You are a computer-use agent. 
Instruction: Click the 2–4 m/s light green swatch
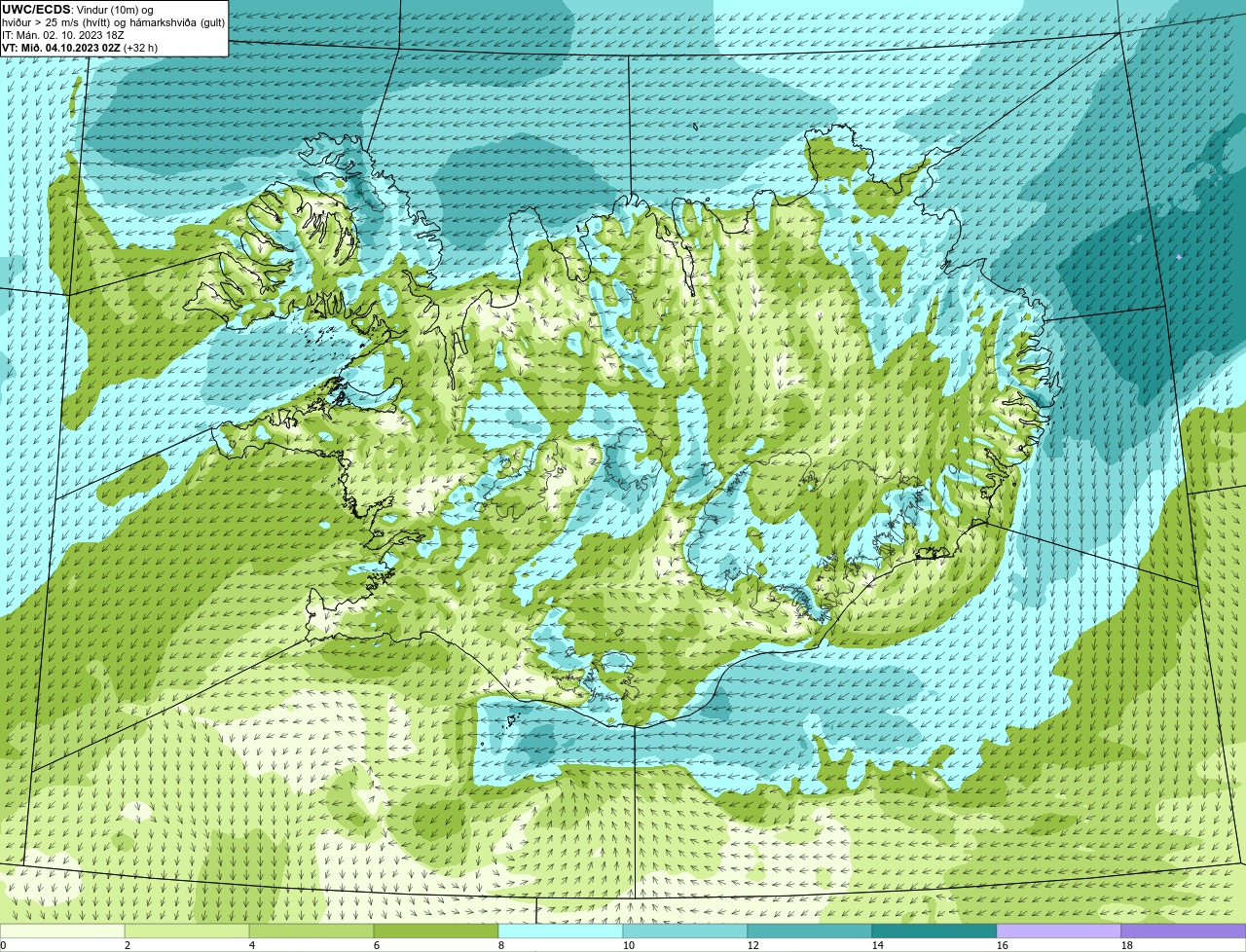pos(187,932)
